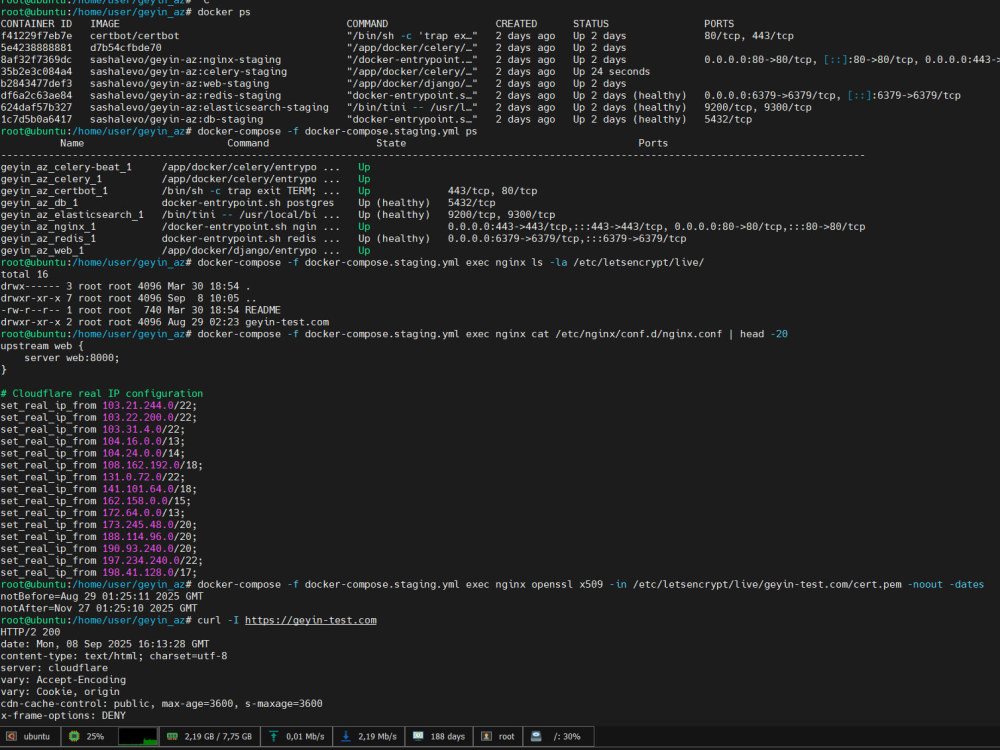The height and width of the screenshot is (750, 1000).
Task: Click the geyin_az_certbot_1 service name
Action: coord(54,191)
